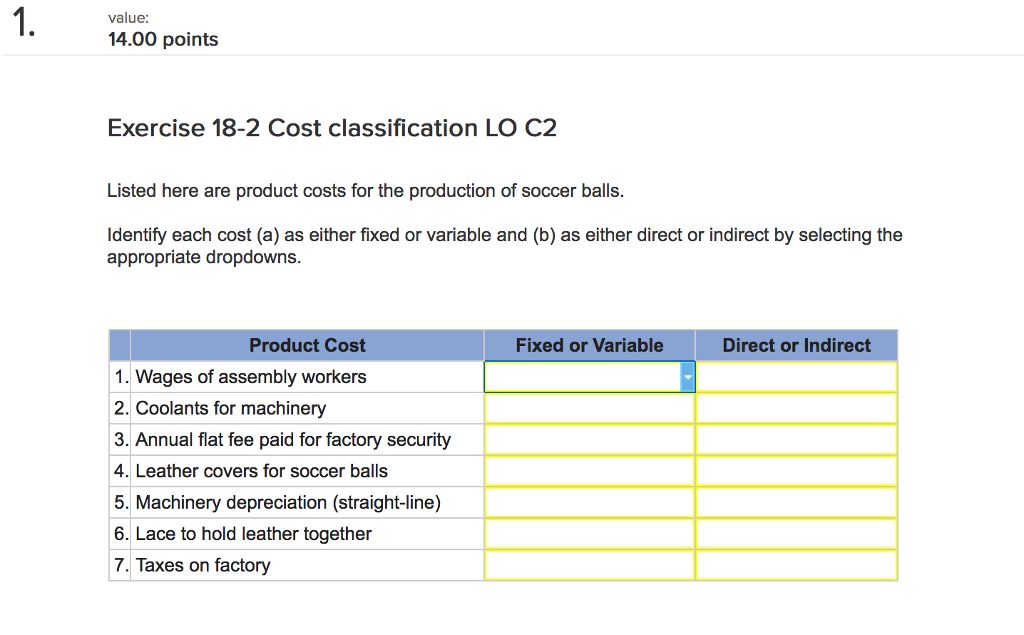Open Fixed or Variable dropdown for Coolants for machinery
Image resolution: width=1024 pixels, height=635 pixels.
[x=589, y=408]
